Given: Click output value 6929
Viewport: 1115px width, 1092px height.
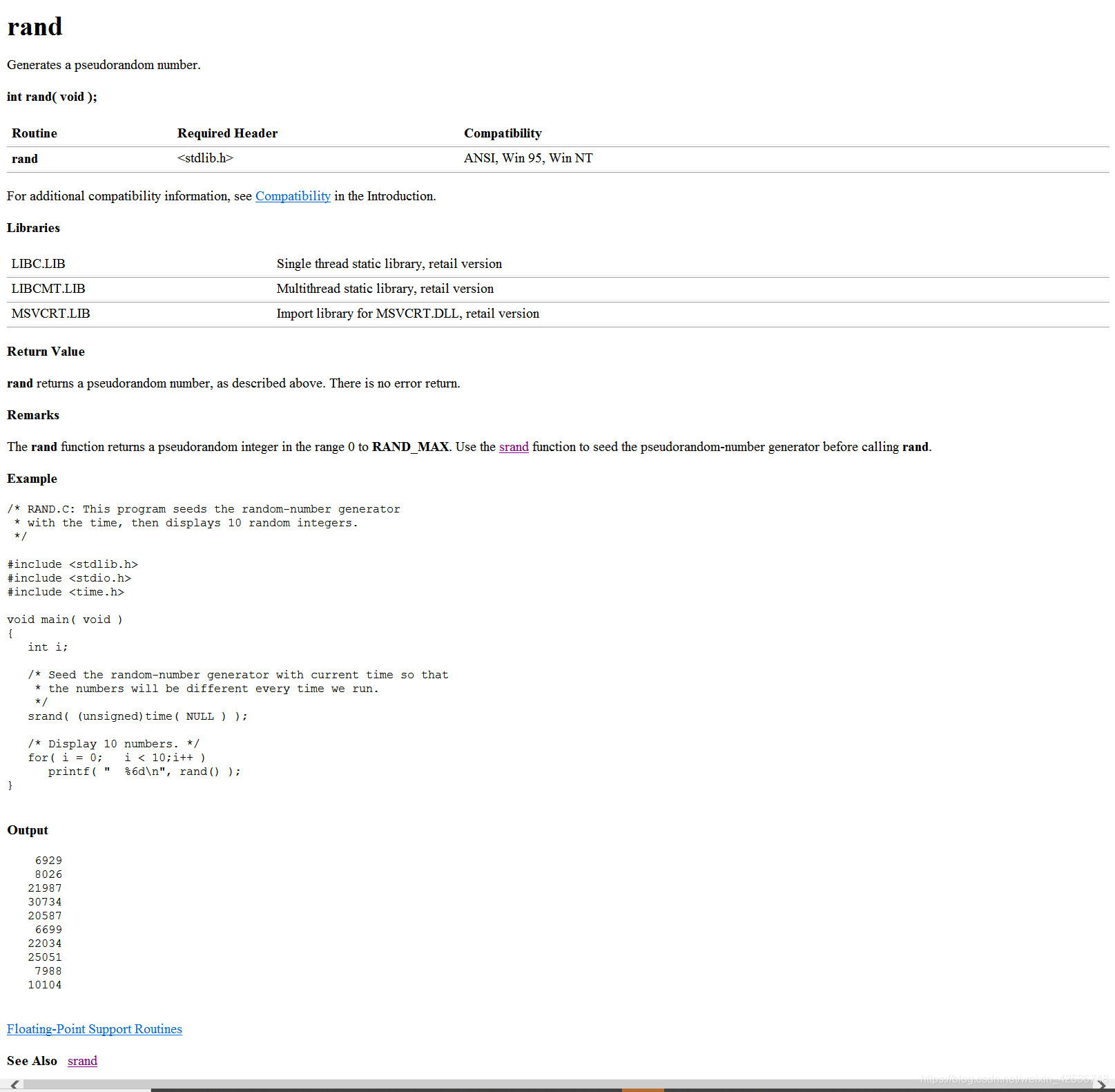Looking at the screenshot, I should tap(48, 861).
